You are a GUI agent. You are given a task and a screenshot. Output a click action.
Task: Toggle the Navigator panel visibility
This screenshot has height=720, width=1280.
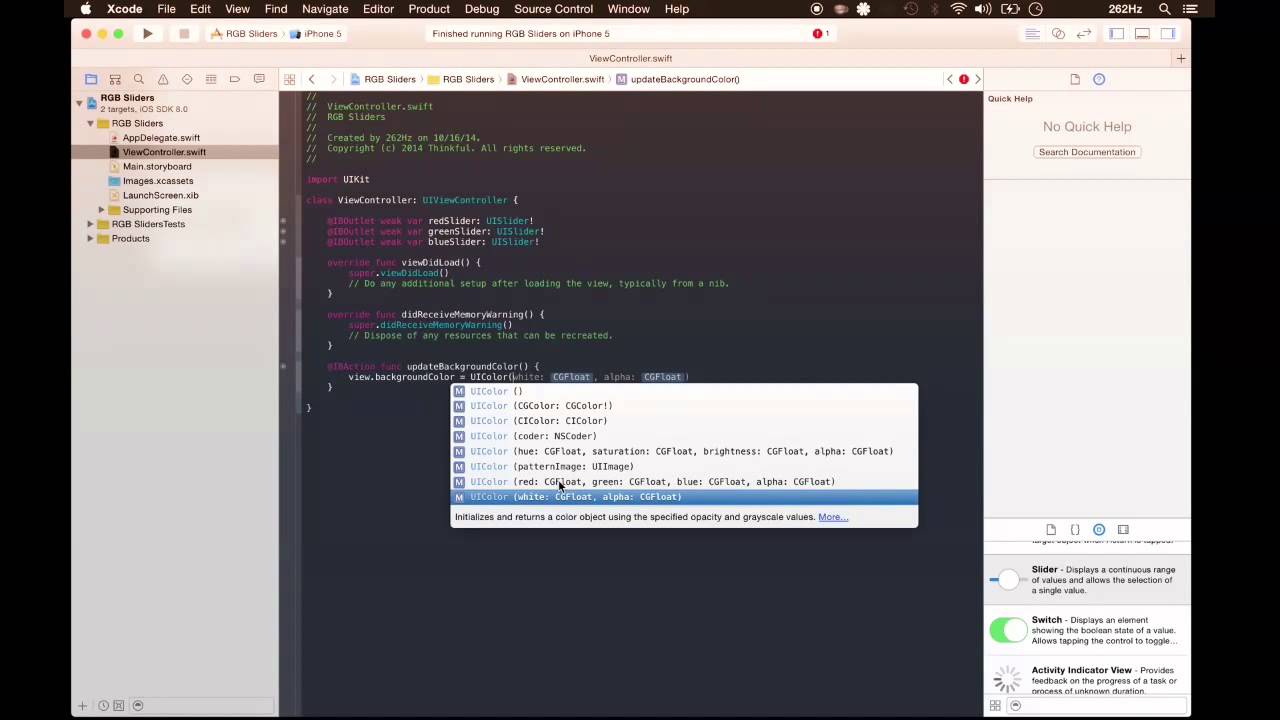coord(1117,34)
